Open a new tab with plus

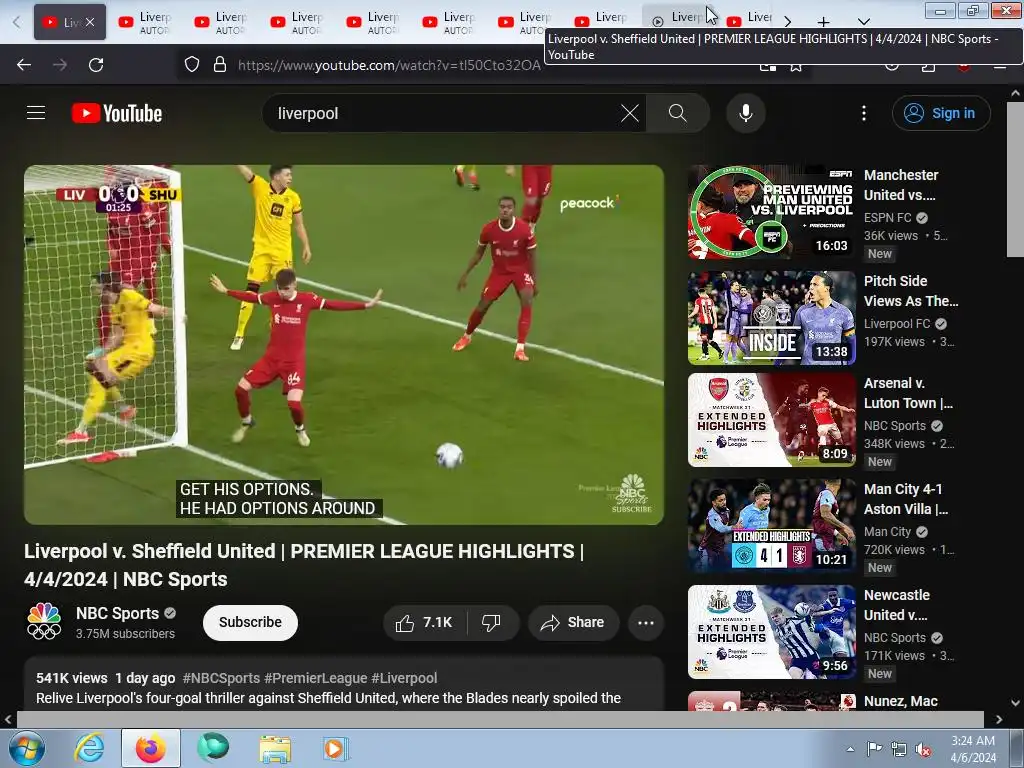tap(824, 22)
